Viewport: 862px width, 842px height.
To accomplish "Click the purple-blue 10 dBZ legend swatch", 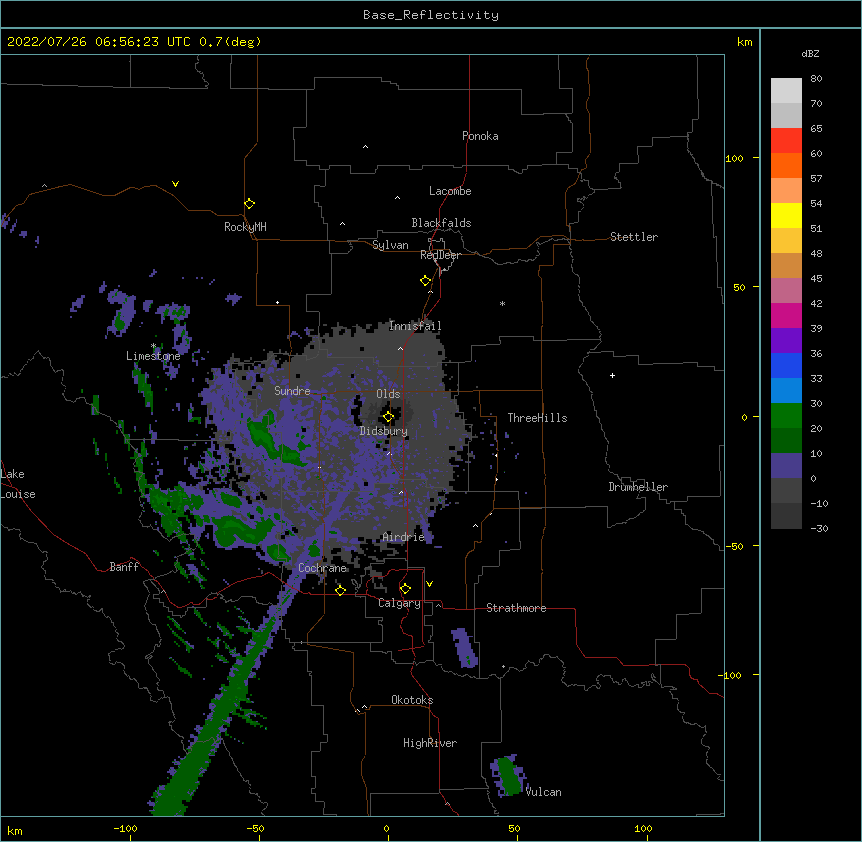I will (x=786, y=466).
